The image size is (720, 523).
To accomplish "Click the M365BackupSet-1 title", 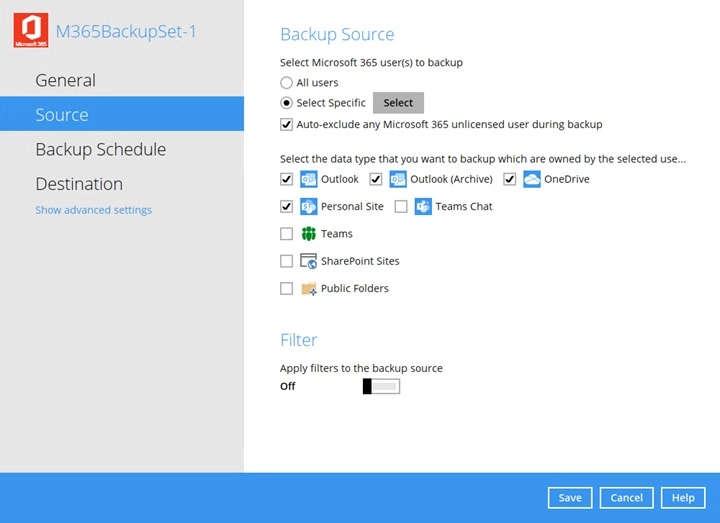I will coord(126,31).
